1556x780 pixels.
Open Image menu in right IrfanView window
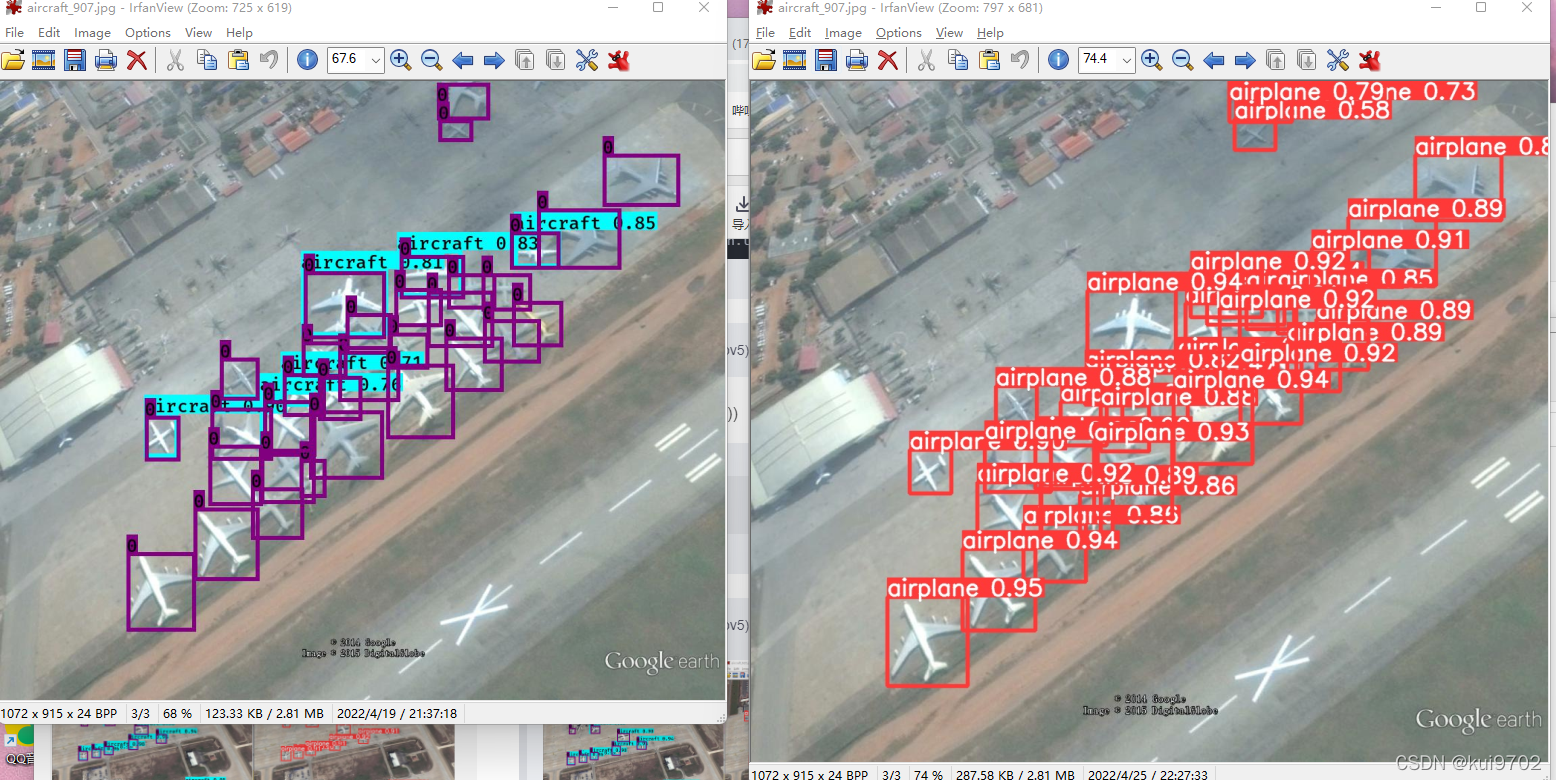pos(843,33)
